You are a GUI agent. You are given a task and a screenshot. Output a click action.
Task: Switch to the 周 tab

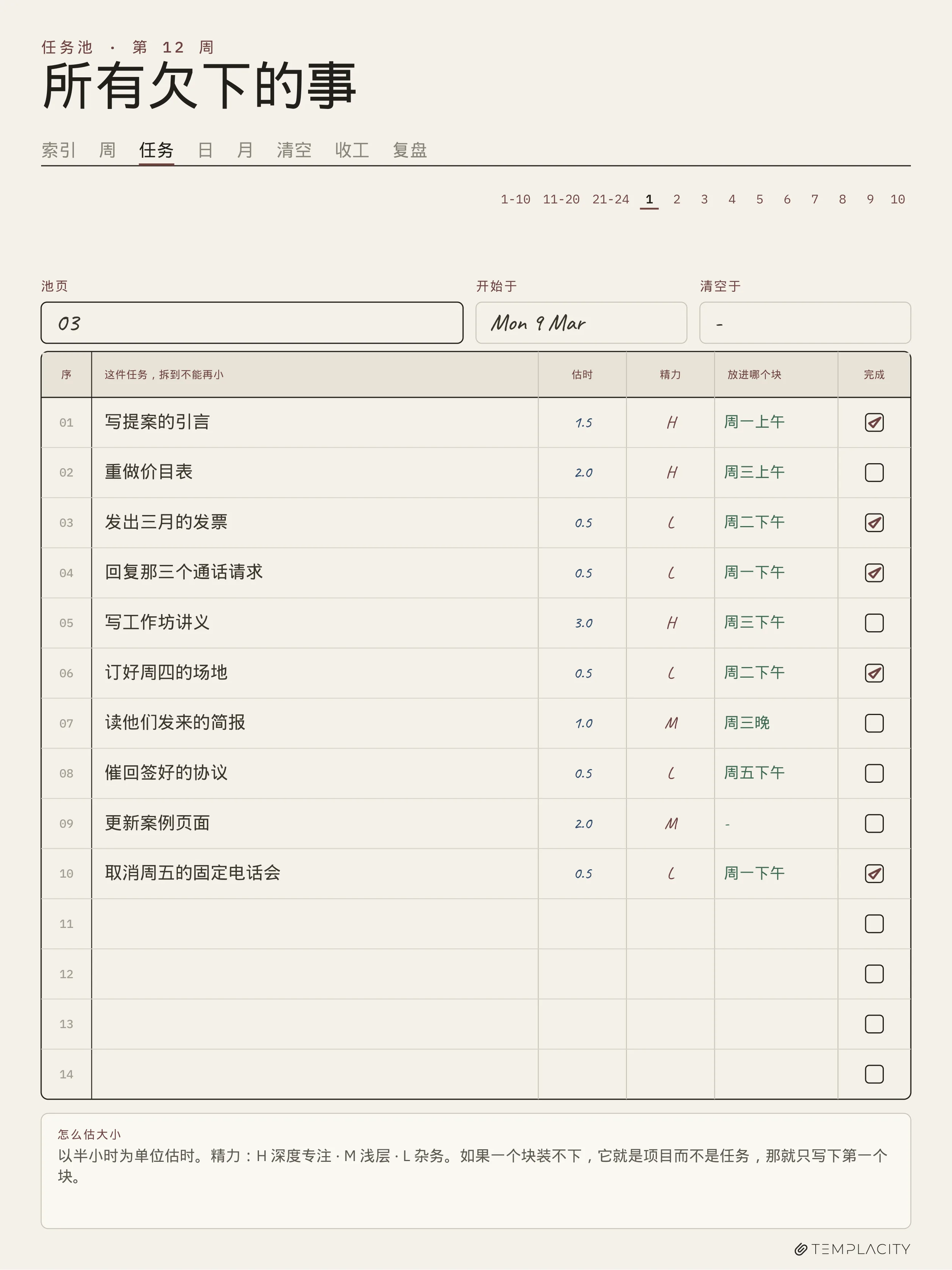pos(107,150)
